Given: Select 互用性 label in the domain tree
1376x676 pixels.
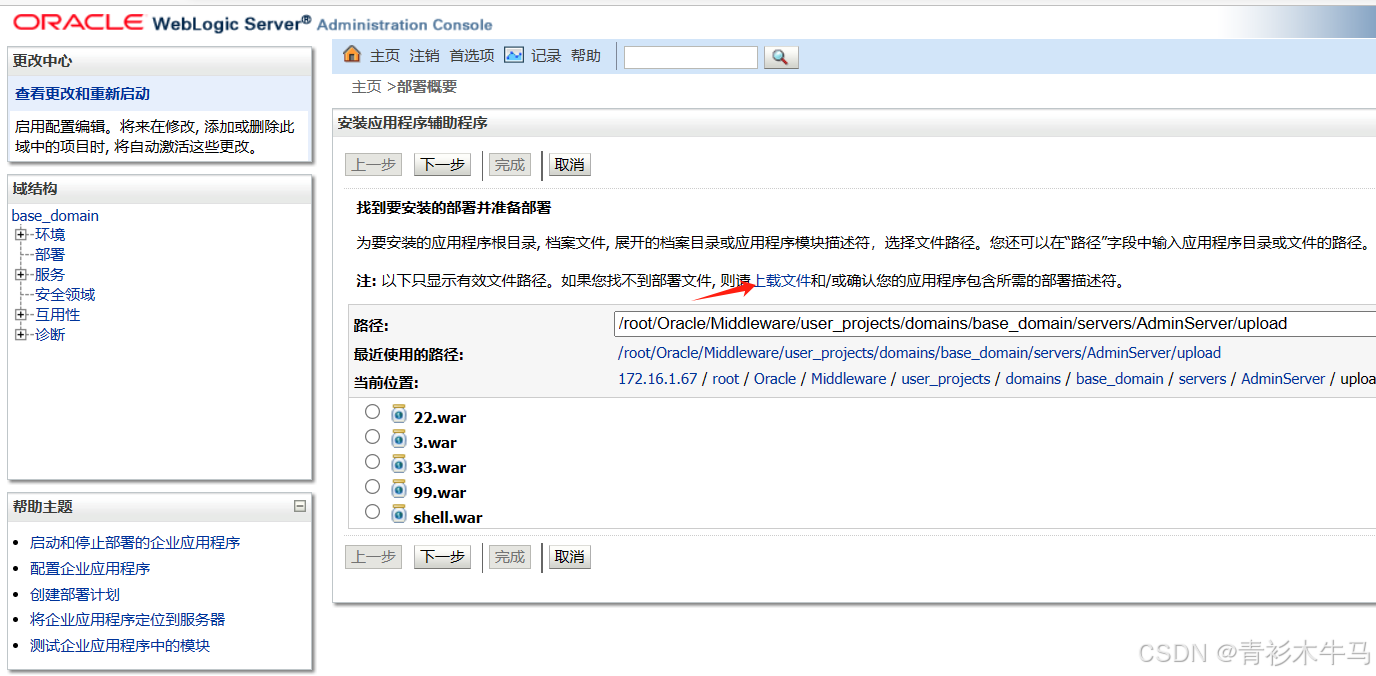Looking at the screenshot, I should coord(58,315).
